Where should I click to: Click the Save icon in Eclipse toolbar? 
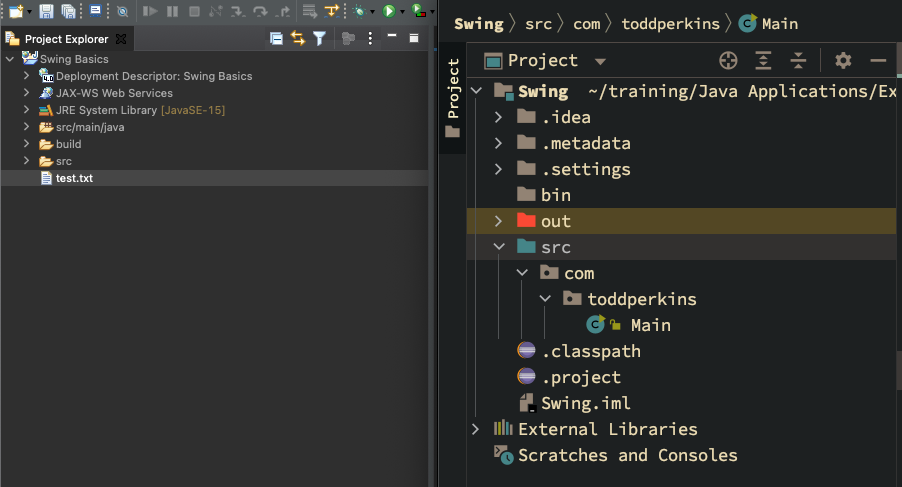(46, 11)
